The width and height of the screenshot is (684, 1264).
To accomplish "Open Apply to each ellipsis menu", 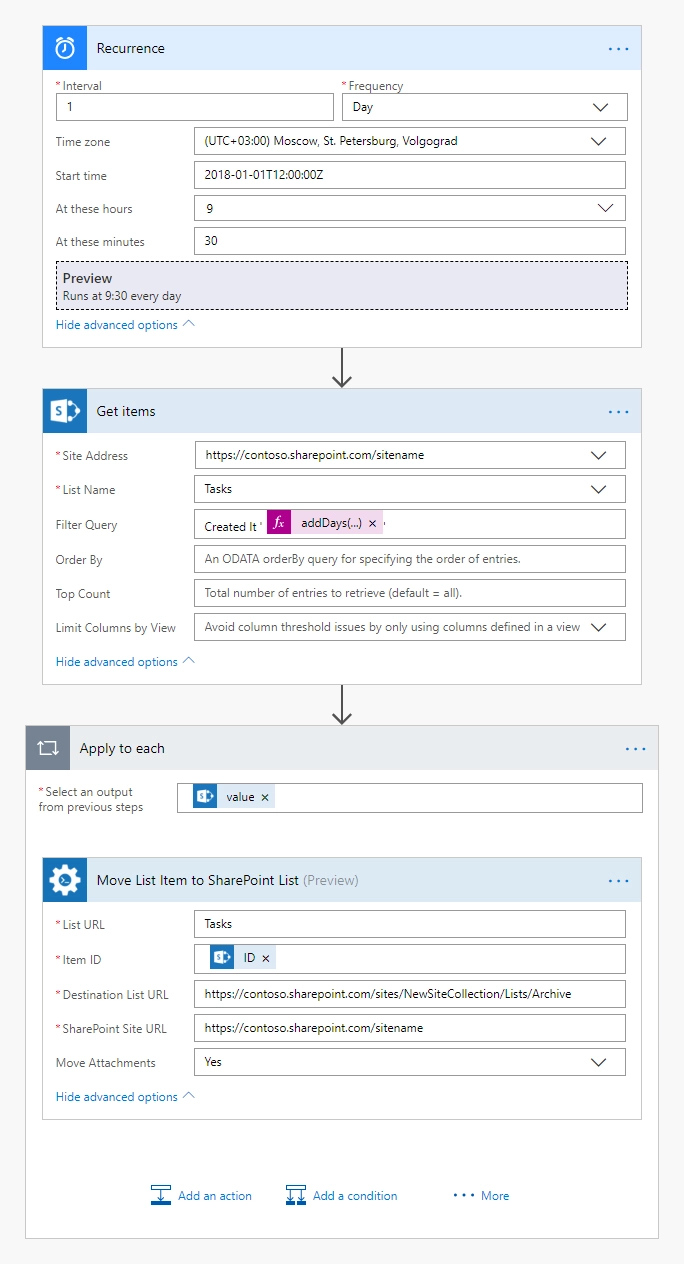I will 636,749.
